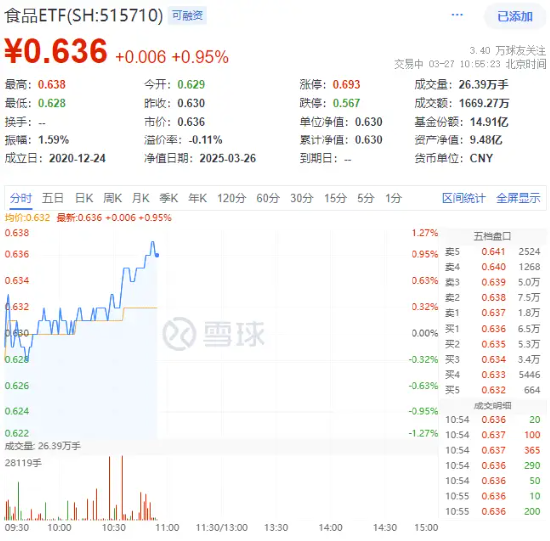Click the 振幅 1.59% value
This screenshot has height=541, width=550.
(x=53, y=140)
